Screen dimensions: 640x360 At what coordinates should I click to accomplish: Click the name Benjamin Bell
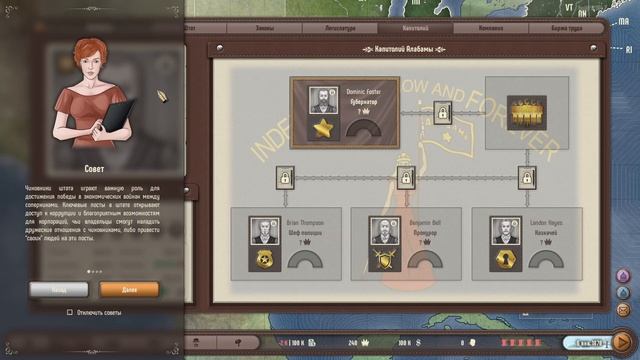[425, 223]
